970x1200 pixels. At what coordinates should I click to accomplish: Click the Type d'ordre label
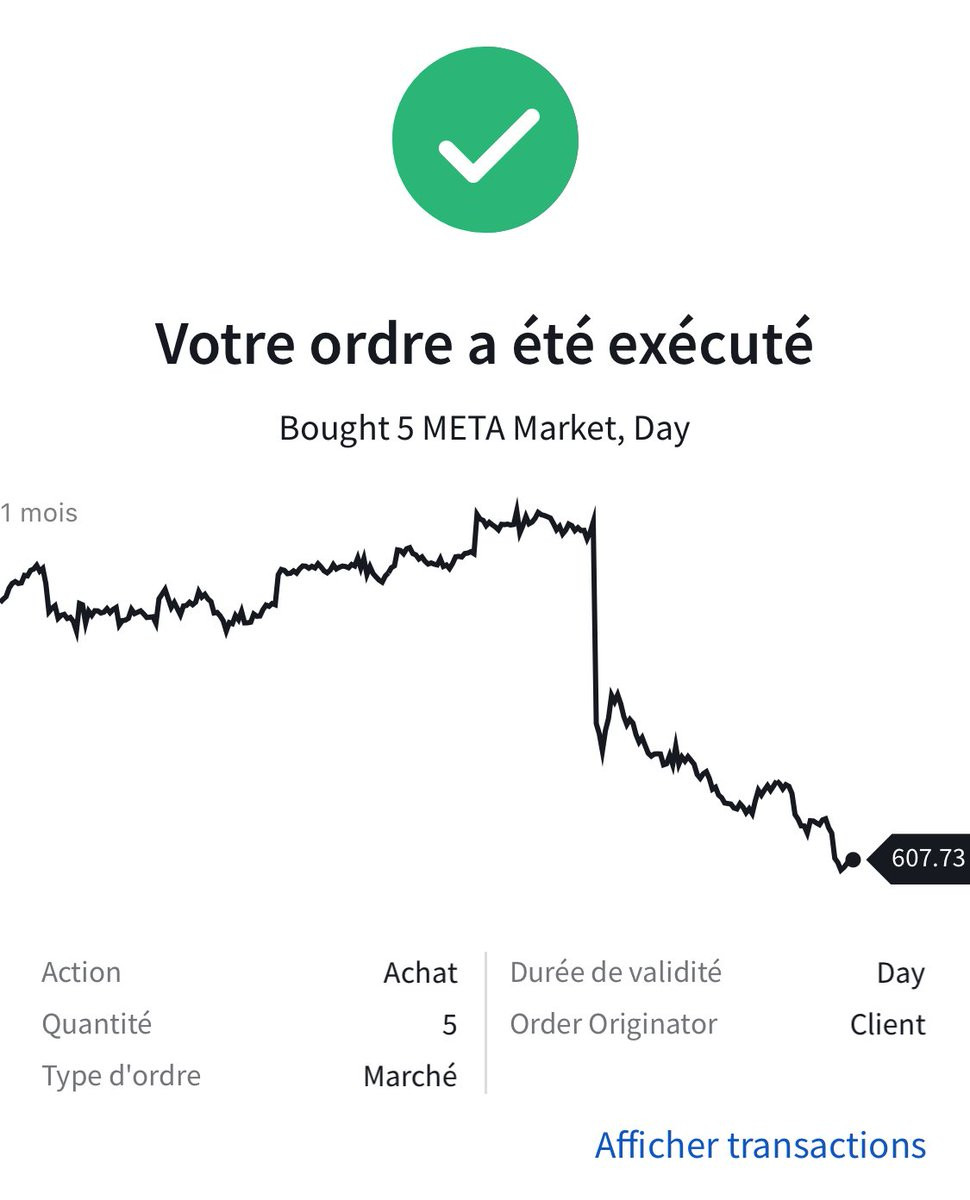pyautogui.click(x=121, y=1076)
